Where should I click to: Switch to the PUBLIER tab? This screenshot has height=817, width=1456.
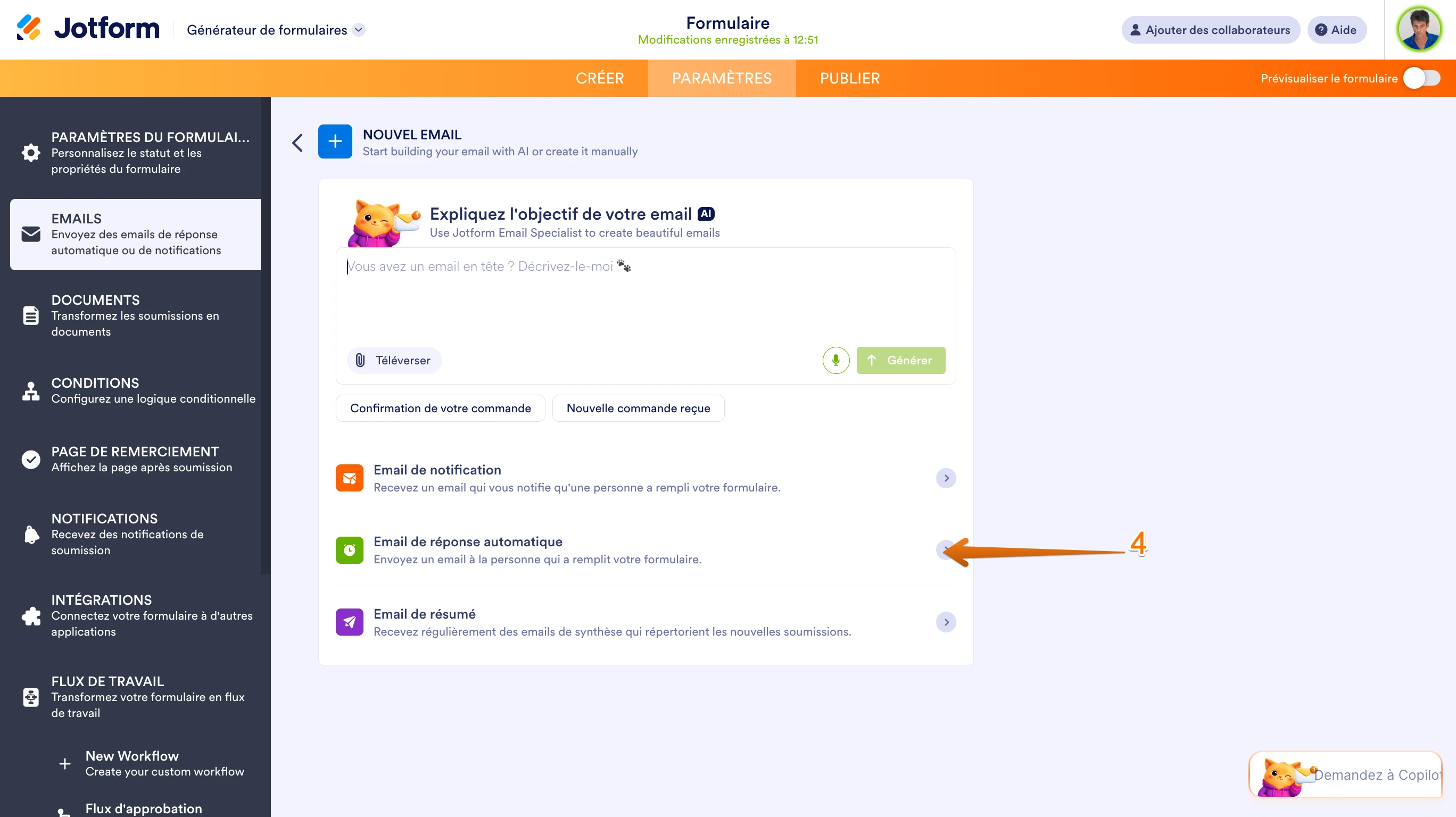(x=849, y=78)
